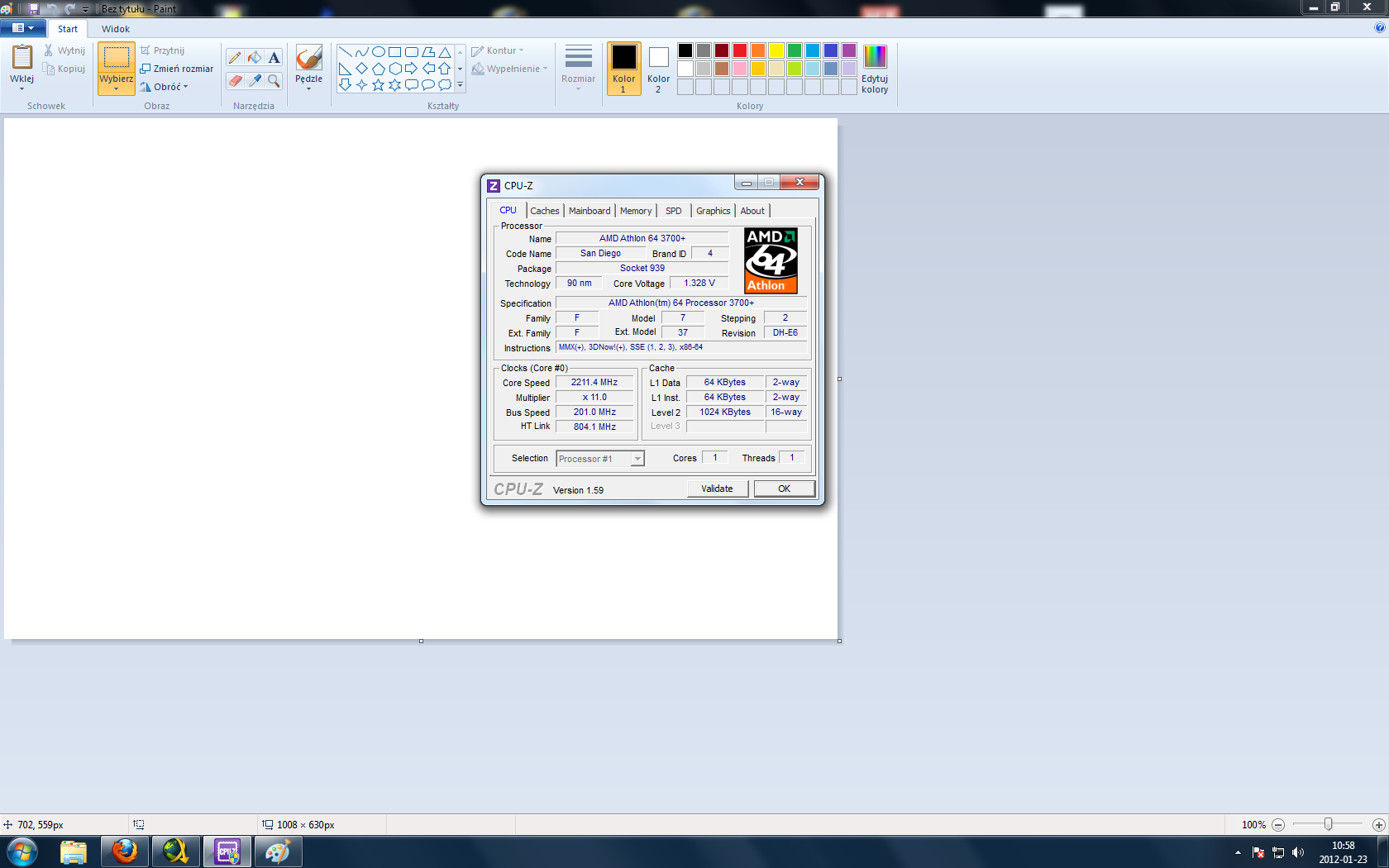Pick the down arrow shape

pyautogui.click(x=346, y=85)
